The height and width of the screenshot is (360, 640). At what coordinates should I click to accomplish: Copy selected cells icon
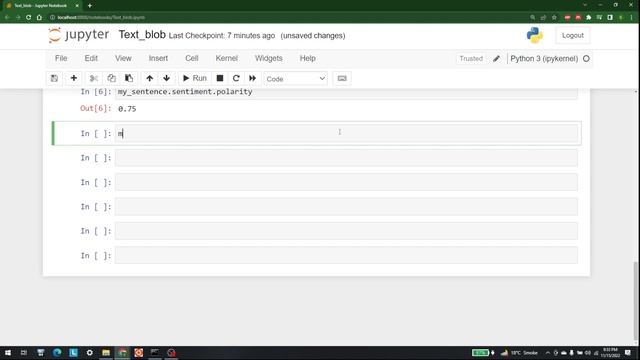pyautogui.click(x=111, y=78)
